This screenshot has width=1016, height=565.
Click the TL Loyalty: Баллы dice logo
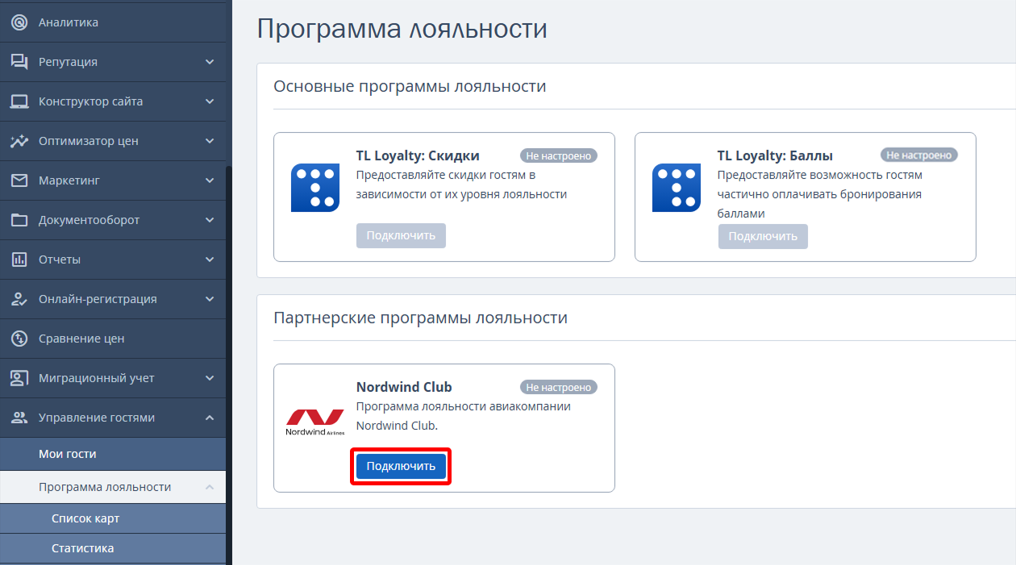(x=676, y=188)
